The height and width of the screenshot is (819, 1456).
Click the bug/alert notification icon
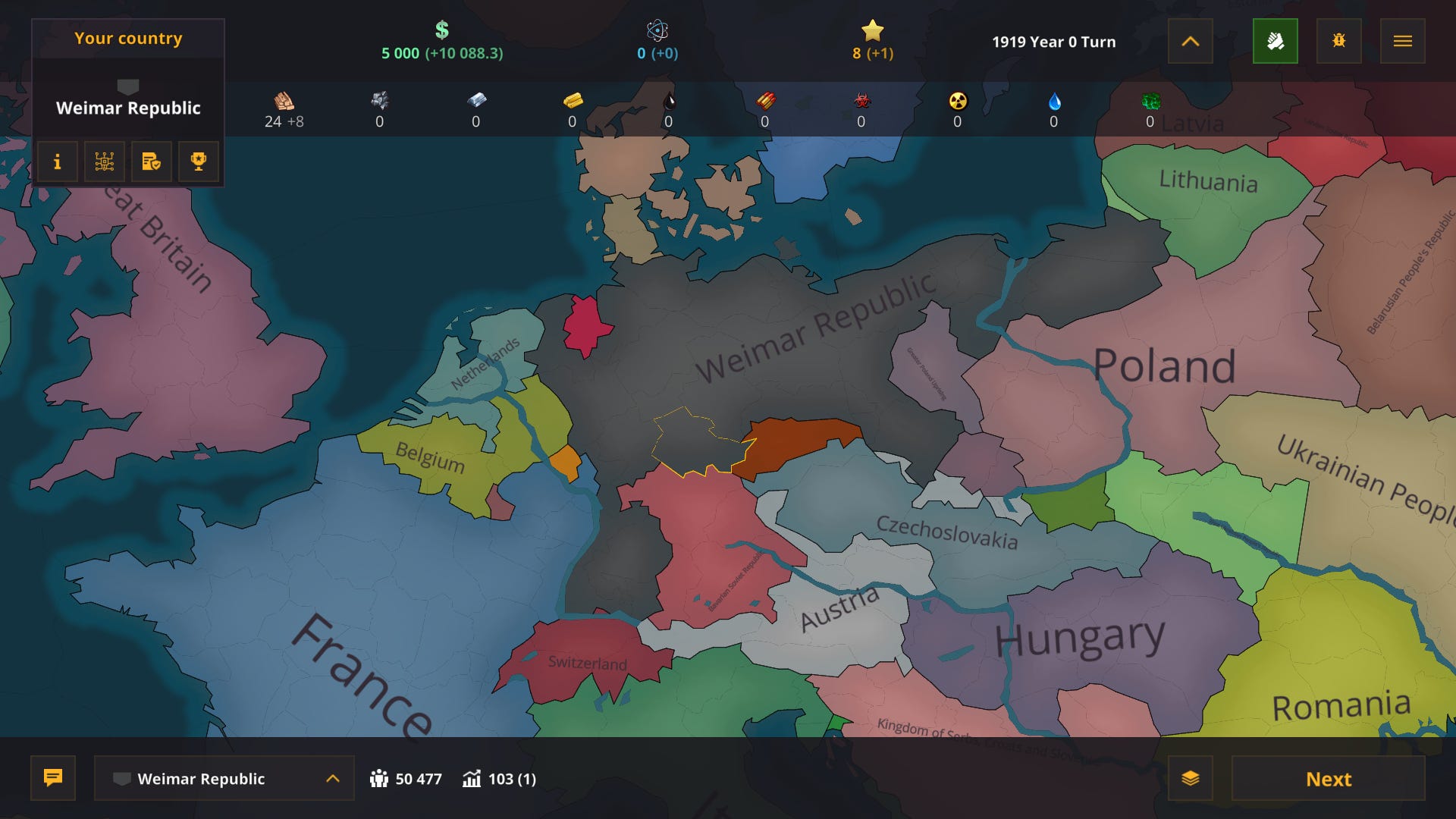click(x=1338, y=40)
